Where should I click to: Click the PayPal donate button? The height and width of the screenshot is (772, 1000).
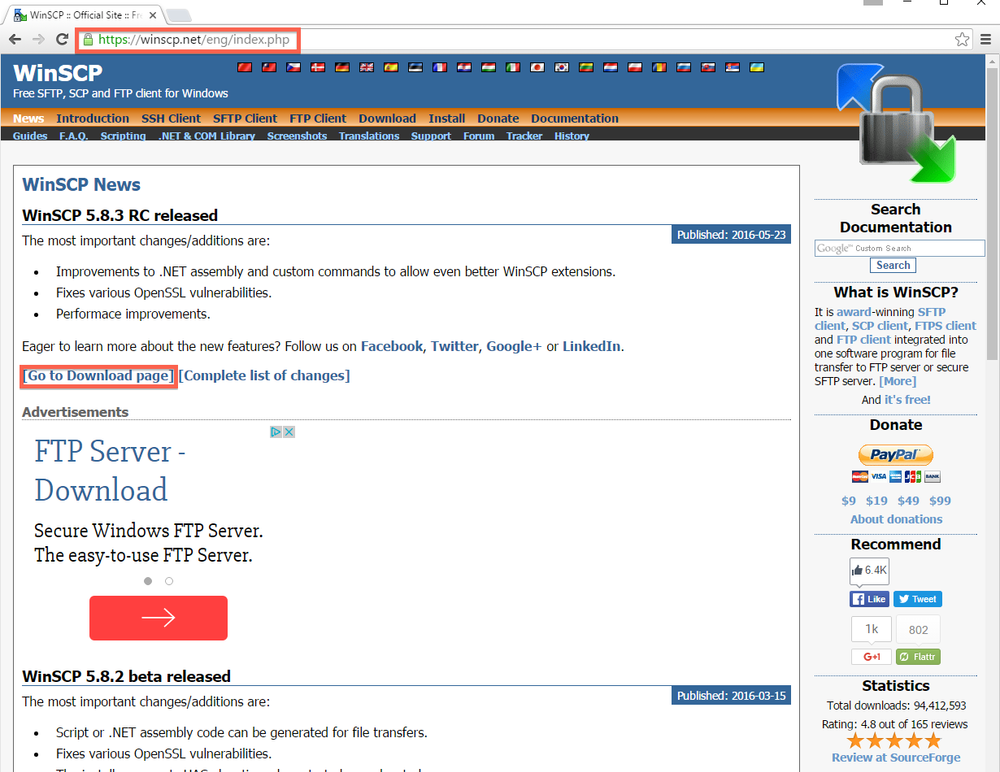point(895,454)
